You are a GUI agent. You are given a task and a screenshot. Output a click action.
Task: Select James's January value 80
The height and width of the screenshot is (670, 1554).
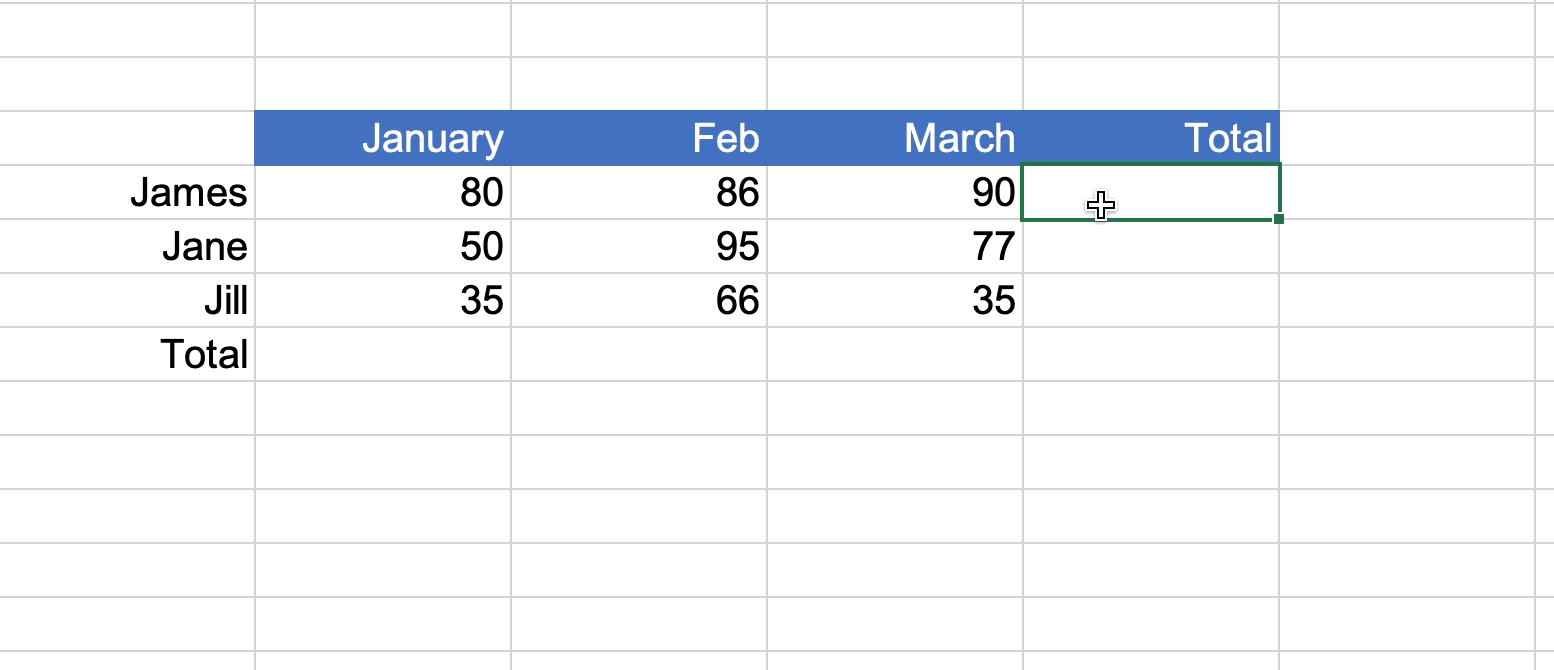click(383, 192)
